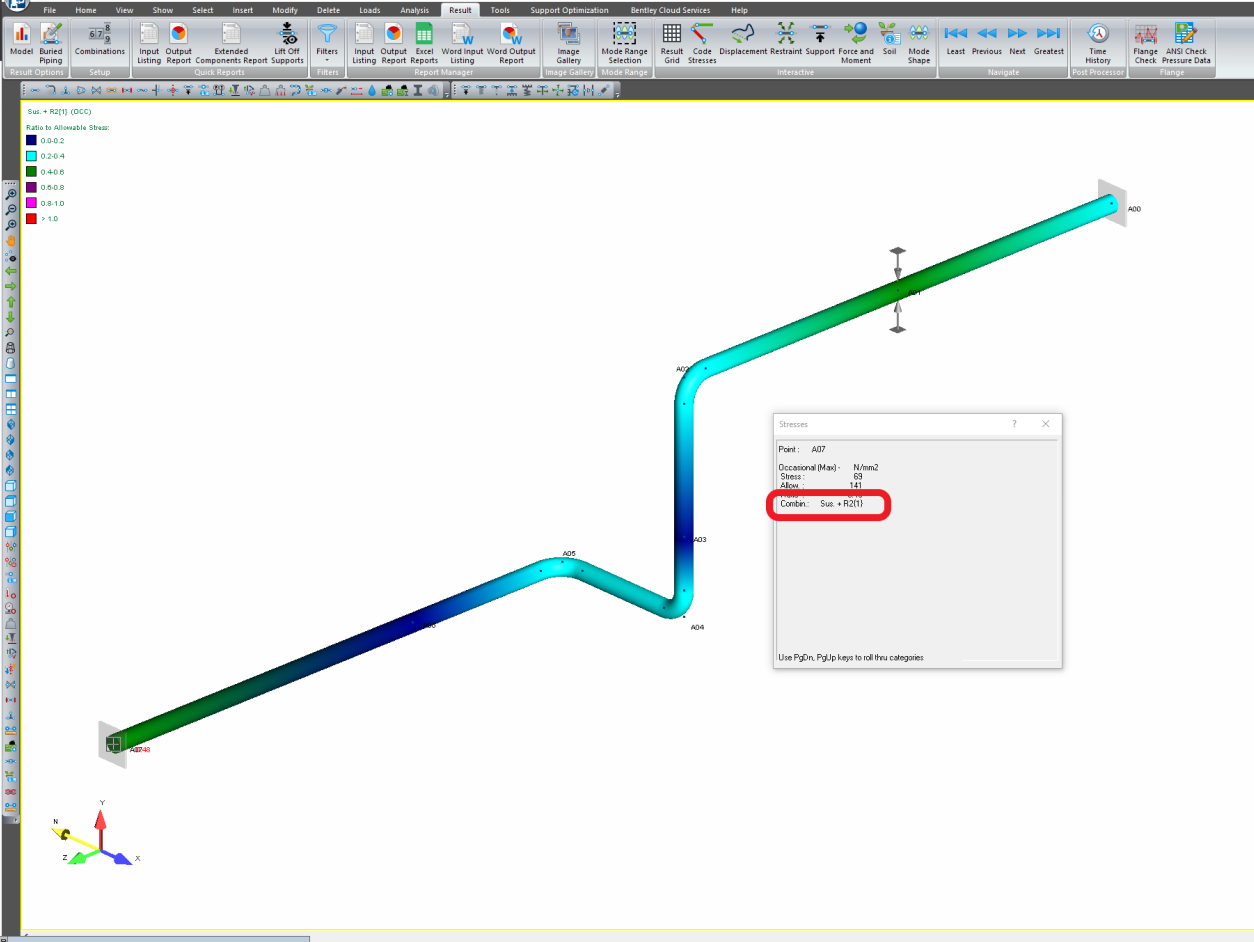Image resolution: width=1254 pixels, height=942 pixels.
Task: Open the Image Gallery
Action: [x=568, y=43]
